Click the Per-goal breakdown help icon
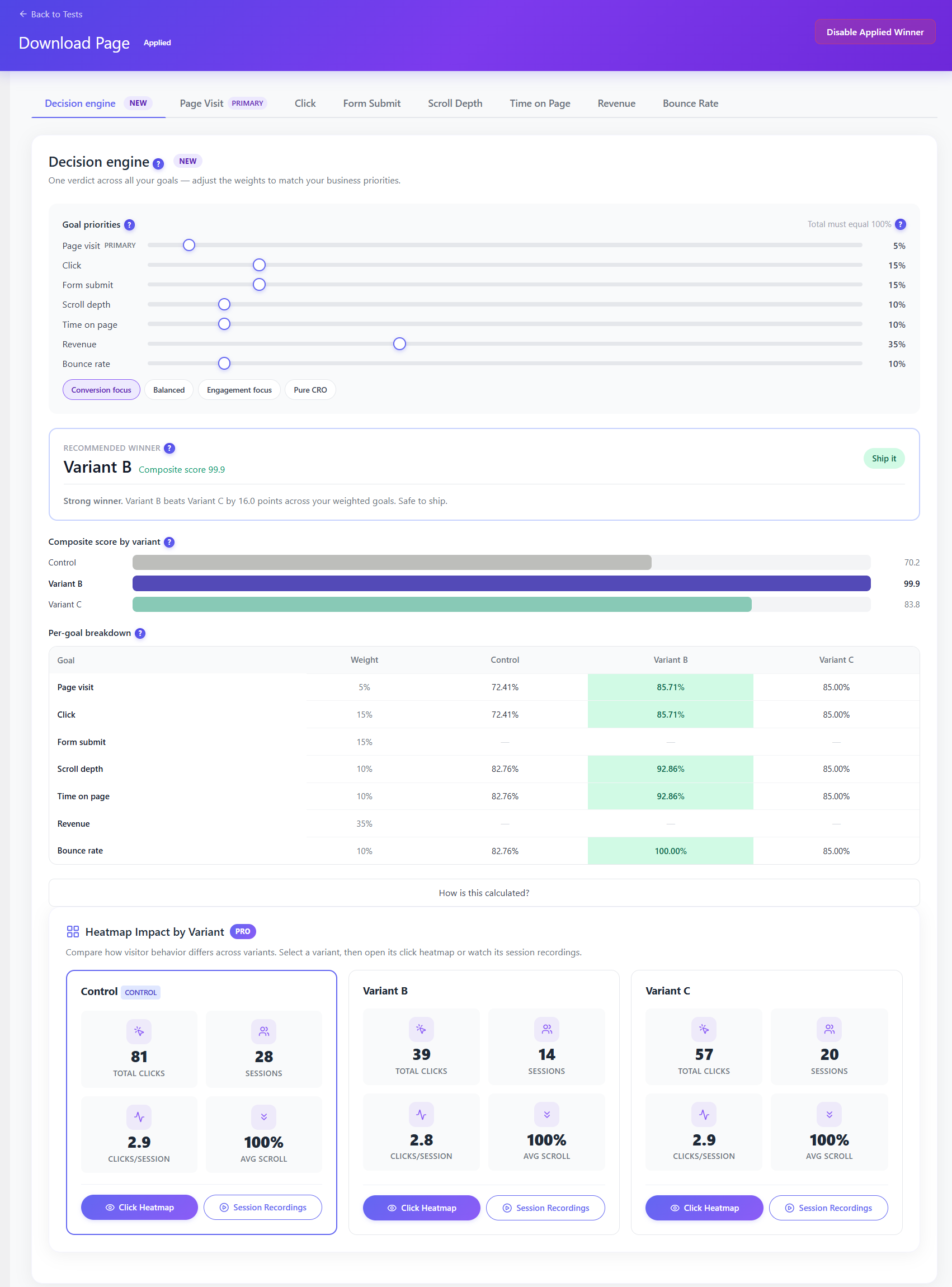This screenshot has width=952, height=1287. click(x=140, y=633)
